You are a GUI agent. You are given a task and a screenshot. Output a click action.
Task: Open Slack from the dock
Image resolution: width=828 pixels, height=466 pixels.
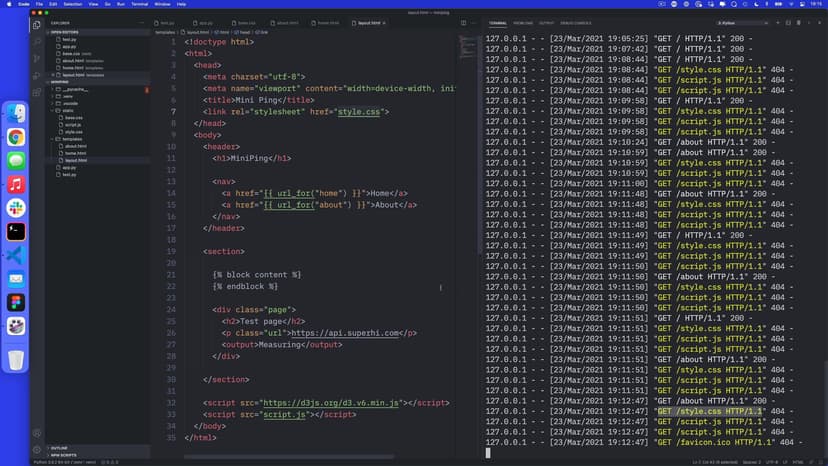point(16,207)
